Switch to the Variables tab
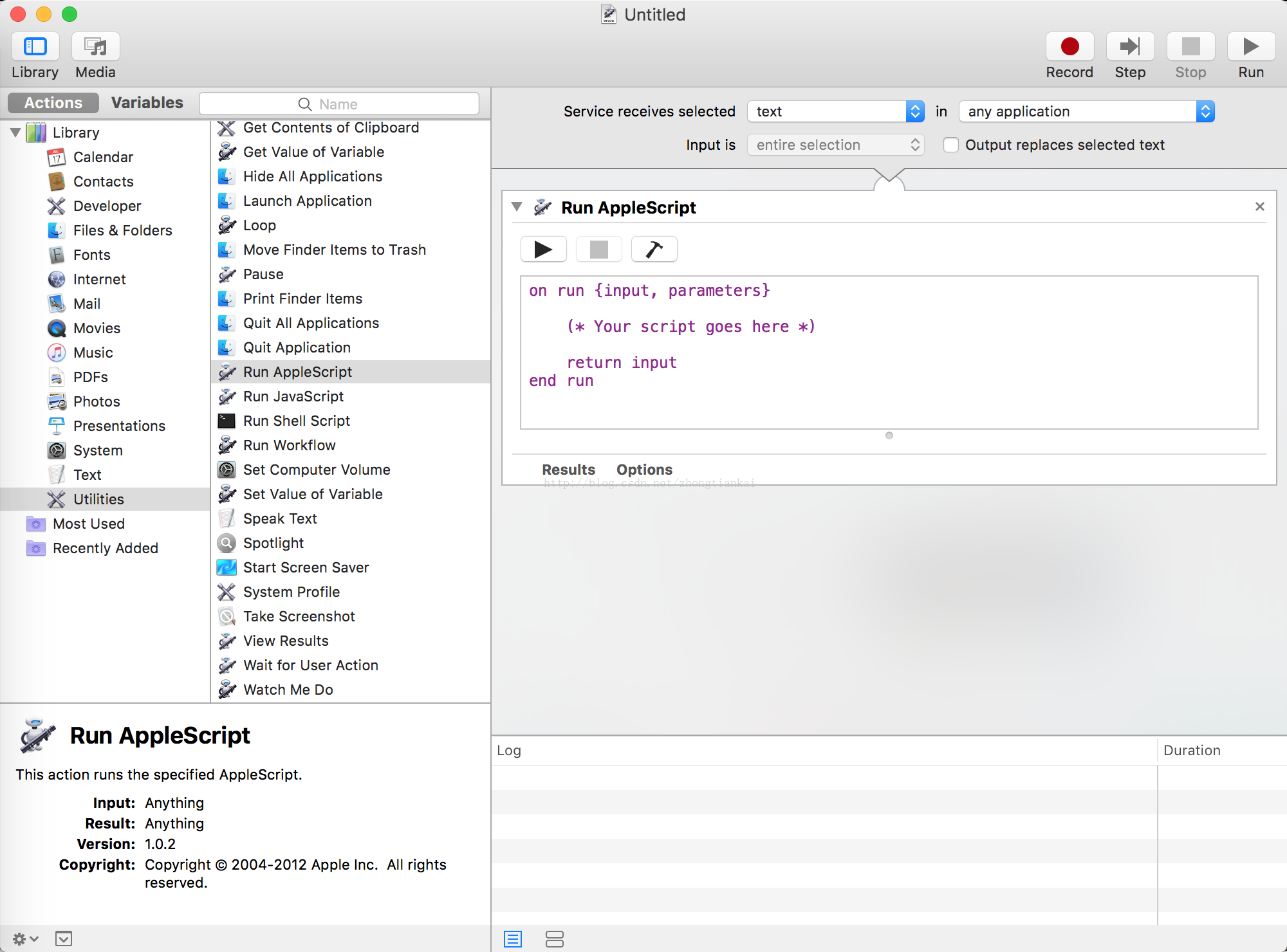This screenshot has height=952, width=1287. click(x=147, y=103)
